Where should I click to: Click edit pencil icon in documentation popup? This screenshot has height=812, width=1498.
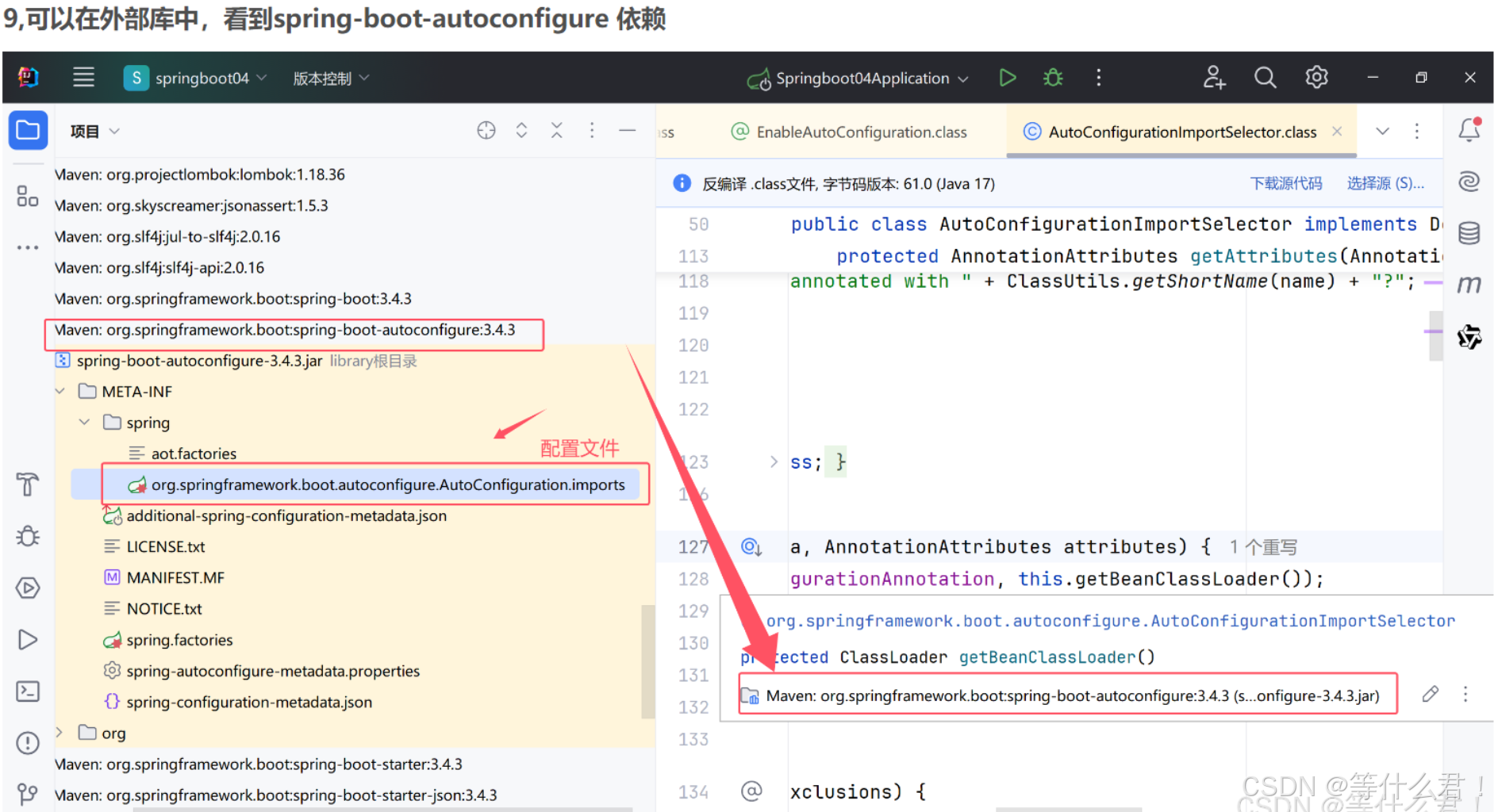click(x=1430, y=695)
